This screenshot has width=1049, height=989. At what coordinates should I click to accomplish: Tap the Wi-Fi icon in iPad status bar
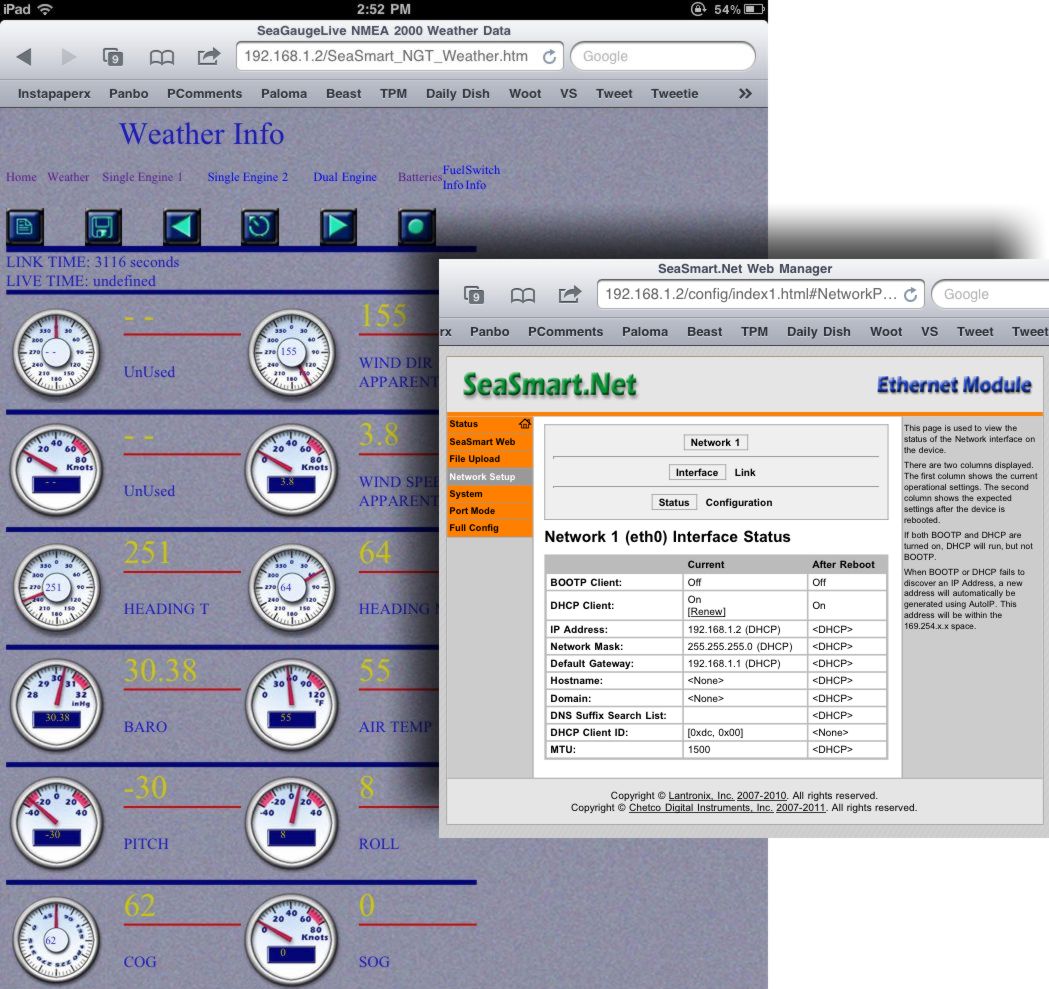click(x=45, y=9)
